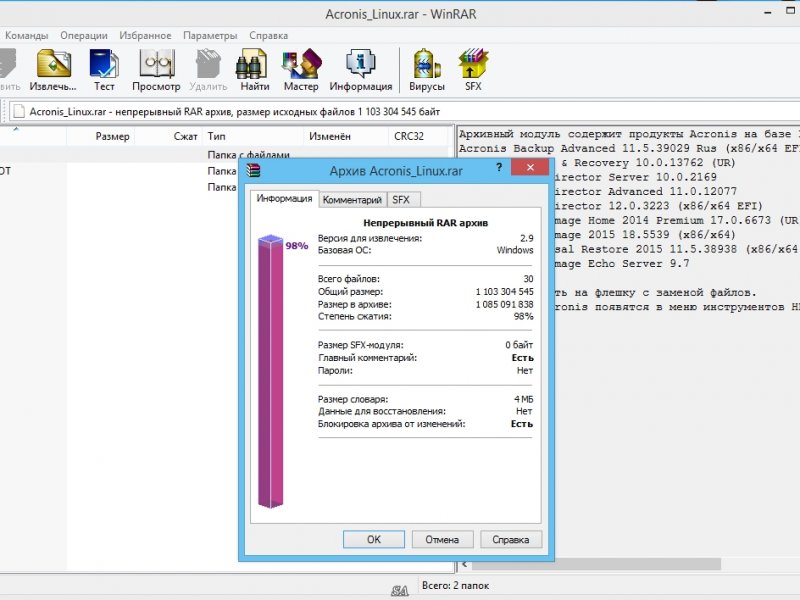Click the dictionary size '4 МБ' value
The height and width of the screenshot is (600, 800).
(523, 399)
